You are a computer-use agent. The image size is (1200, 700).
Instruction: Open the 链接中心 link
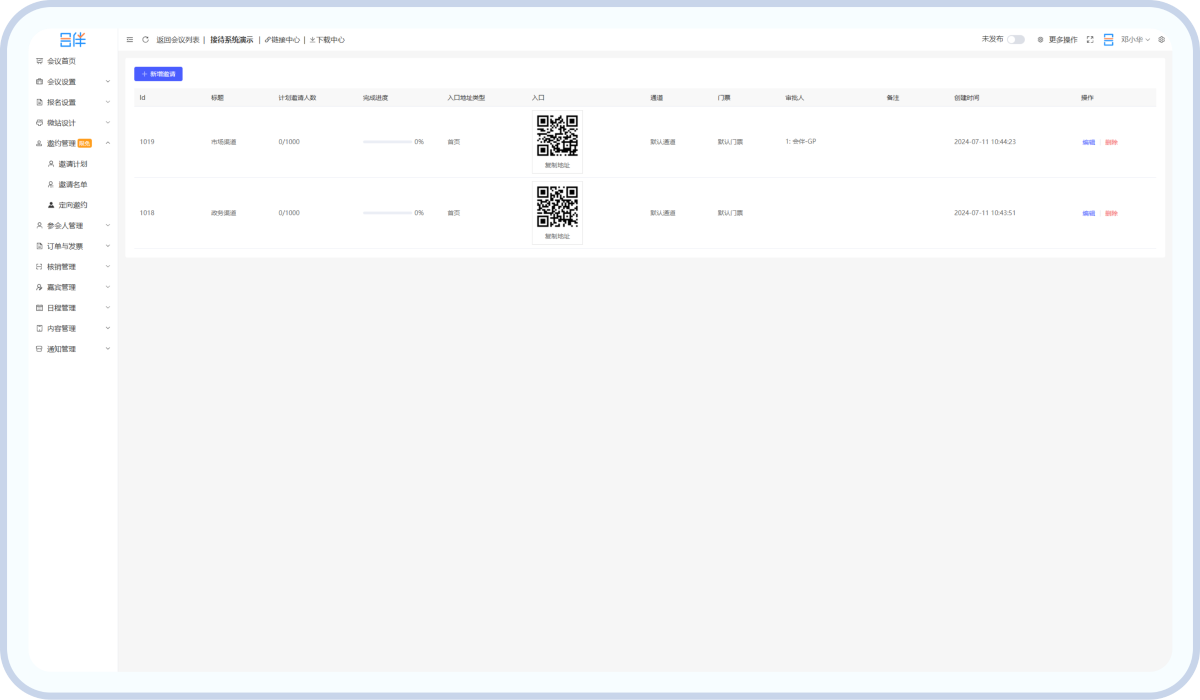[282, 40]
